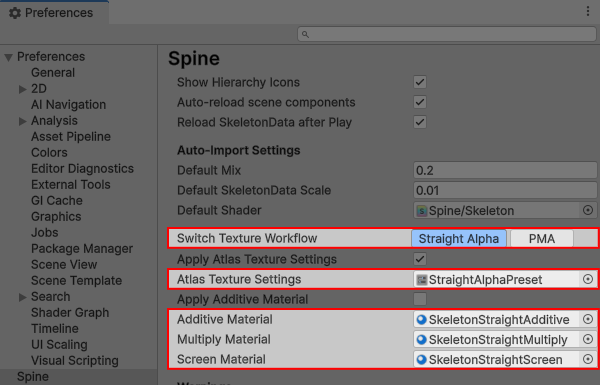Image resolution: width=600 pixels, height=385 pixels.
Task: Switch texture workflow to PMA
Action: point(541,238)
